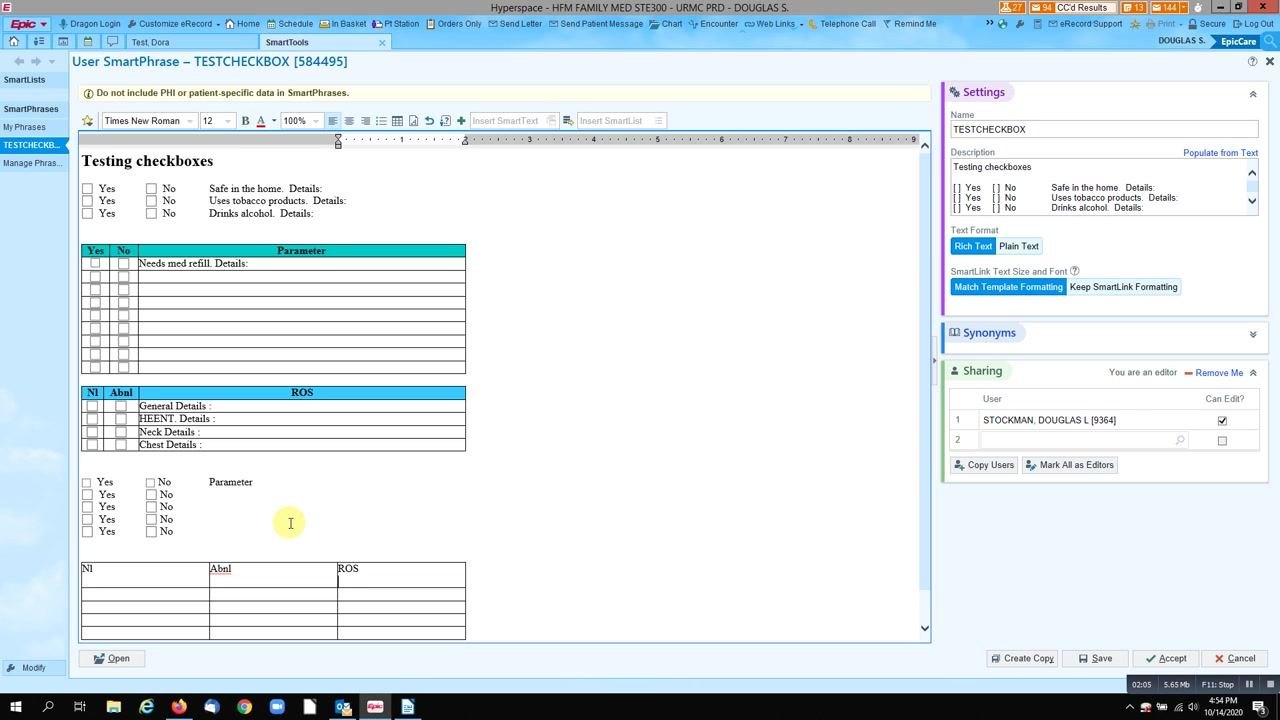Center align text in the editor

coord(349,121)
